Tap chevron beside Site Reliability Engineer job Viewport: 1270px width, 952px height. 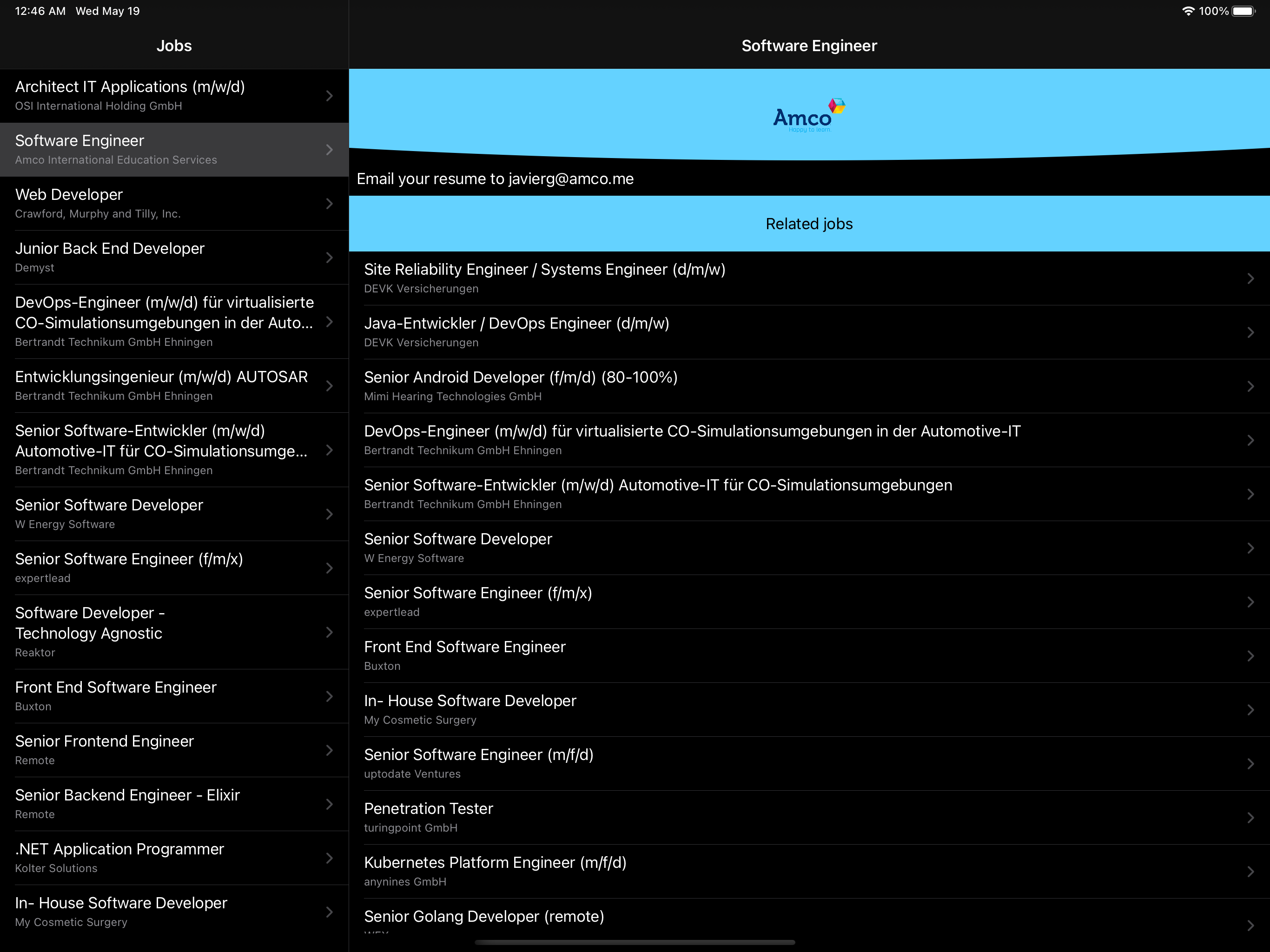pyautogui.click(x=1250, y=278)
